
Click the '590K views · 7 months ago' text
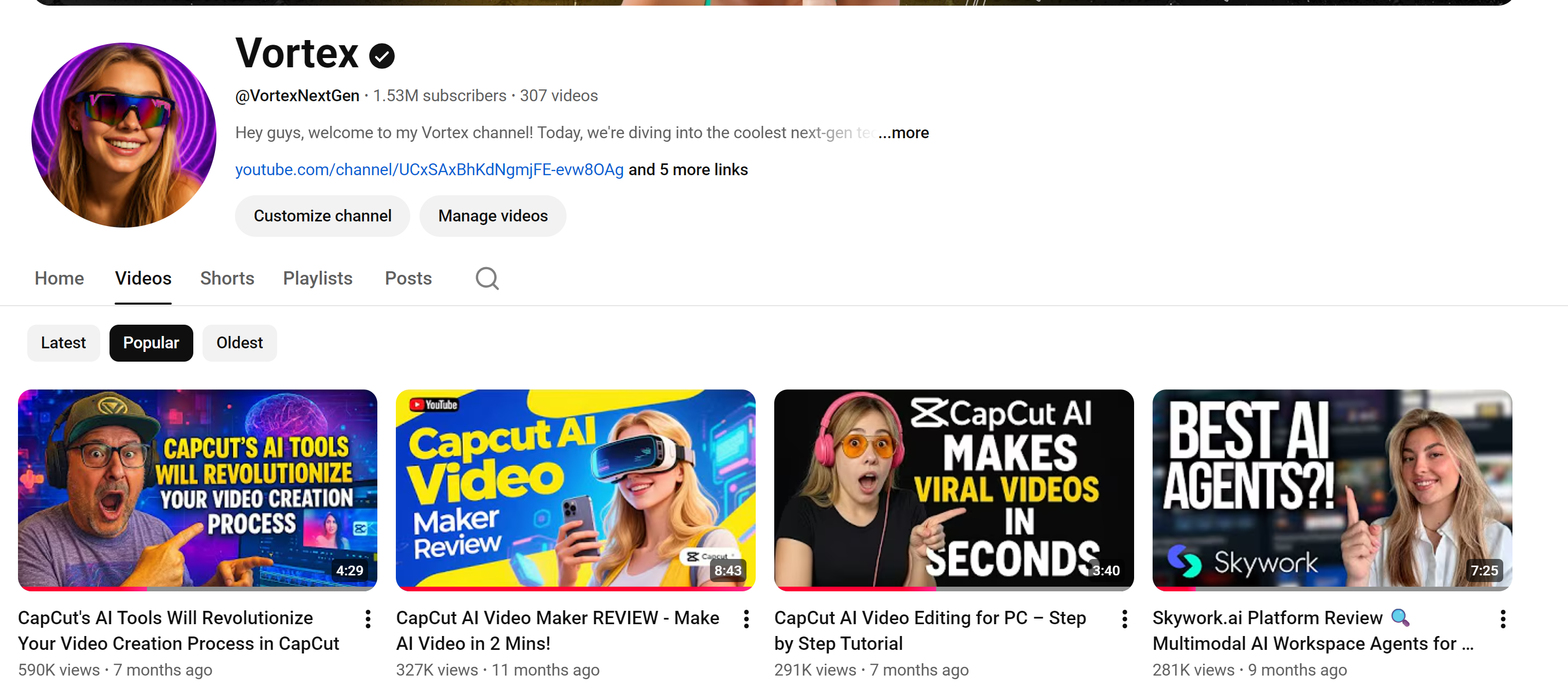tap(115, 670)
